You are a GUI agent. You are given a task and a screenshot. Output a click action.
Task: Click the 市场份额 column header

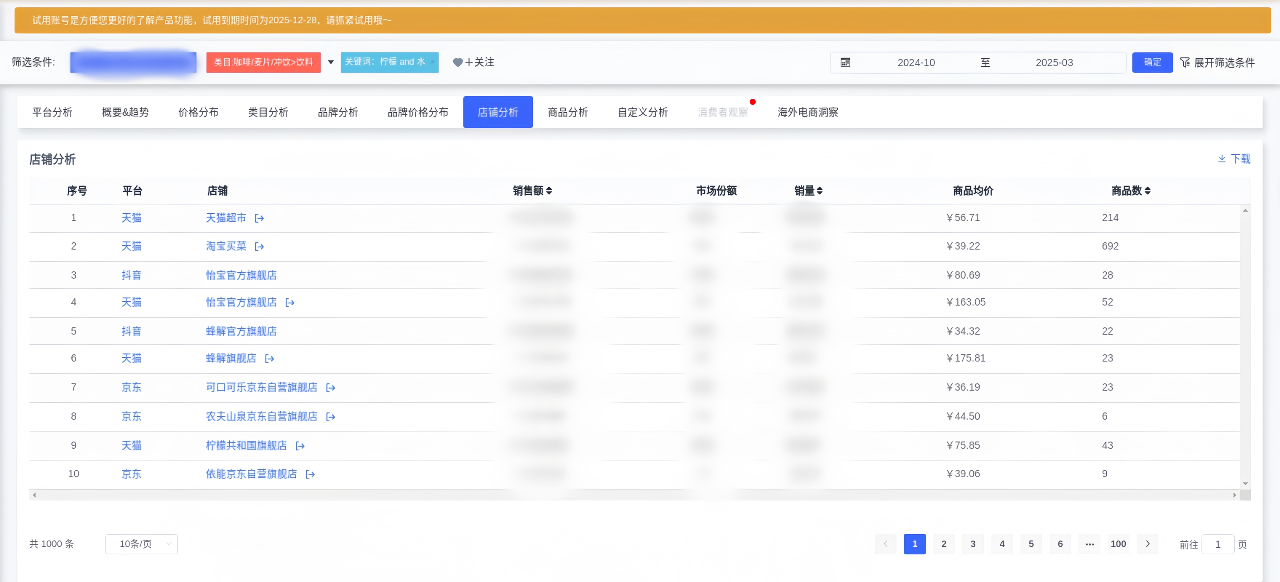click(x=716, y=190)
